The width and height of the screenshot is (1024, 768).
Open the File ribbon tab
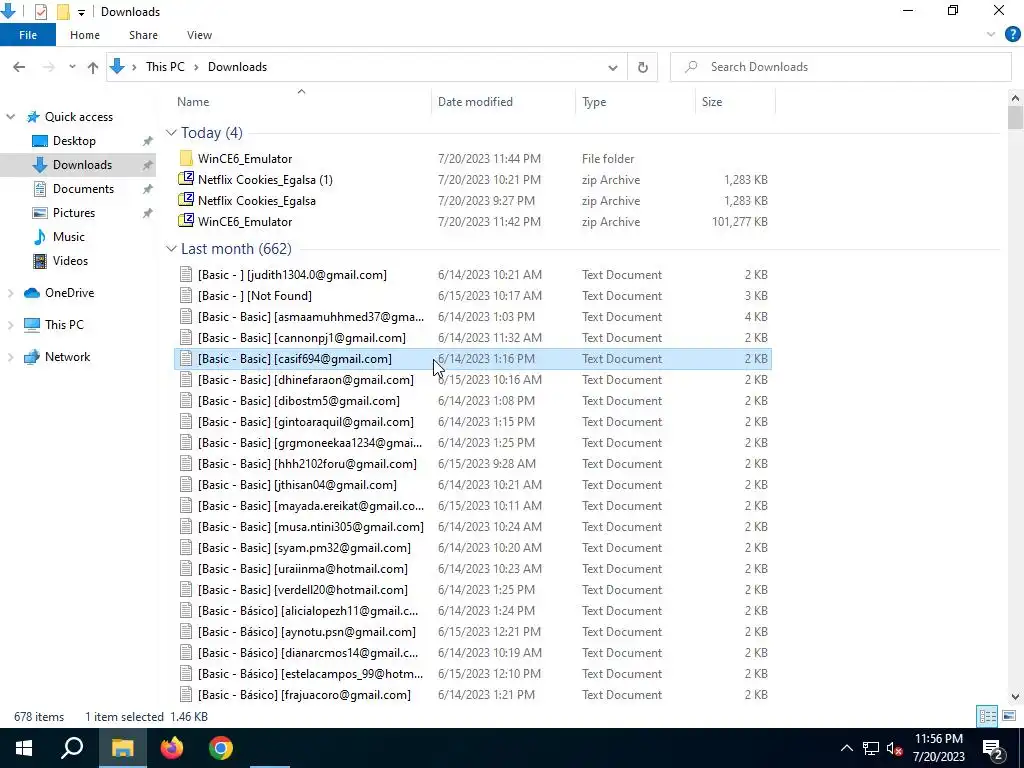pos(27,35)
